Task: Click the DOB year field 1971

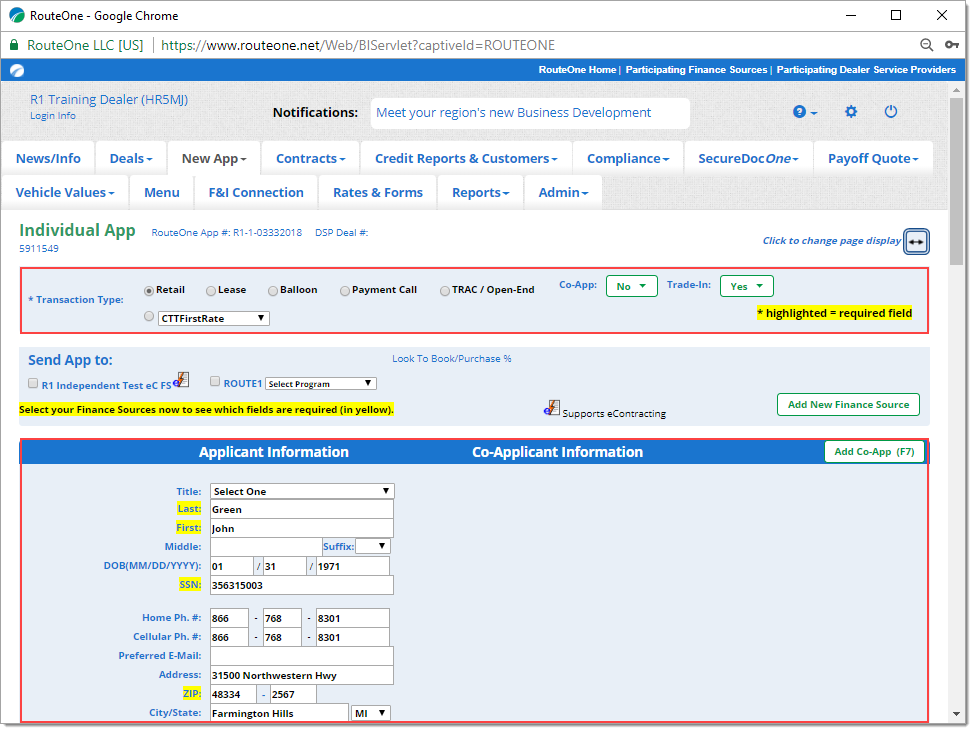Action: (352, 567)
